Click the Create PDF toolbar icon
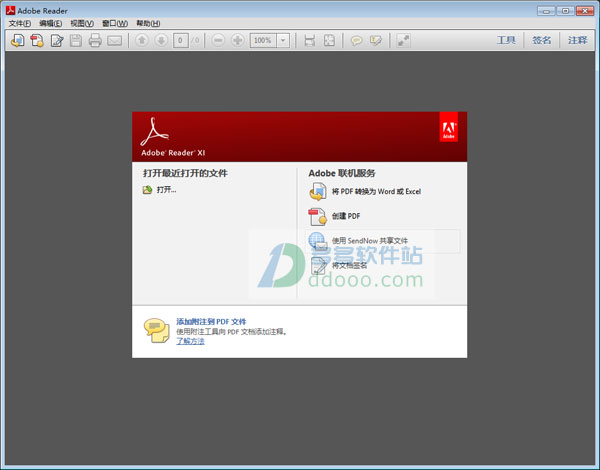 [37, 40]
